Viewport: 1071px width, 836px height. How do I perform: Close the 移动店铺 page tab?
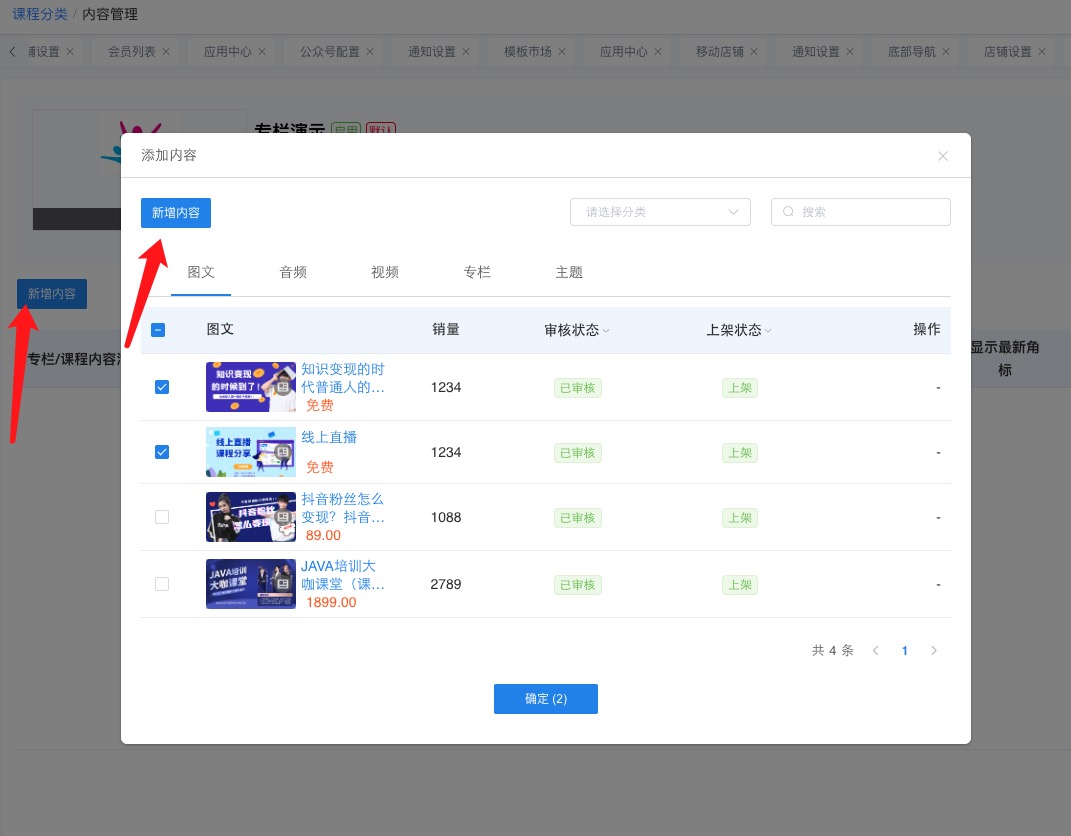[x=754, y=51]
